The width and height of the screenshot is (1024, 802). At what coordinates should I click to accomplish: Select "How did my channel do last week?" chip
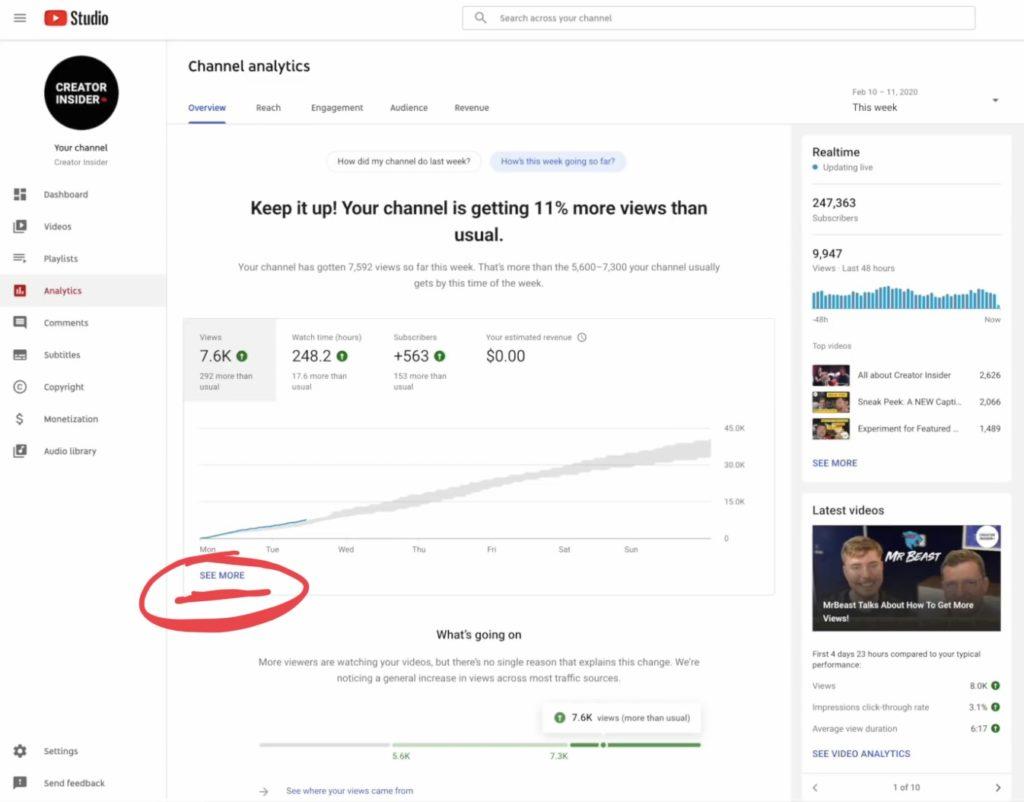coord(404,161)
